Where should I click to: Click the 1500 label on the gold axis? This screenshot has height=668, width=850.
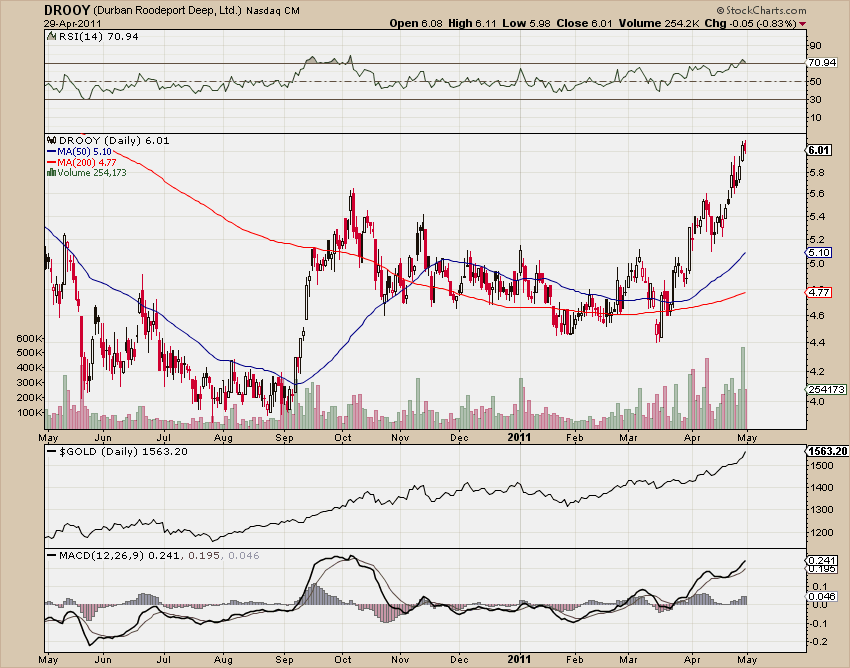click(822, 465)
